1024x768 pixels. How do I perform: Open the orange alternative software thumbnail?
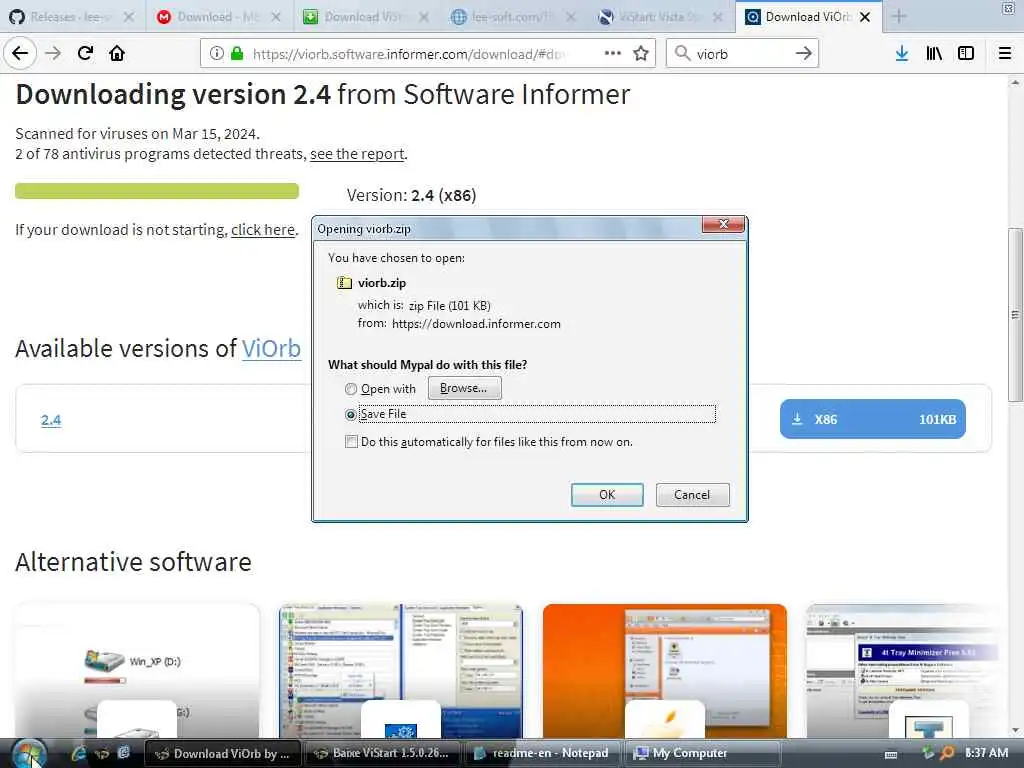pyautogui.click(x=665, y=670)
